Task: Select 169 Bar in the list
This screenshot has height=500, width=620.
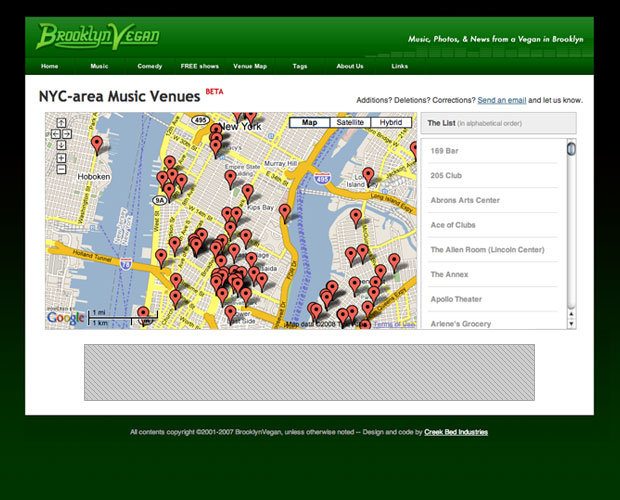Action: pyautogui.click(x=493, y=151)
